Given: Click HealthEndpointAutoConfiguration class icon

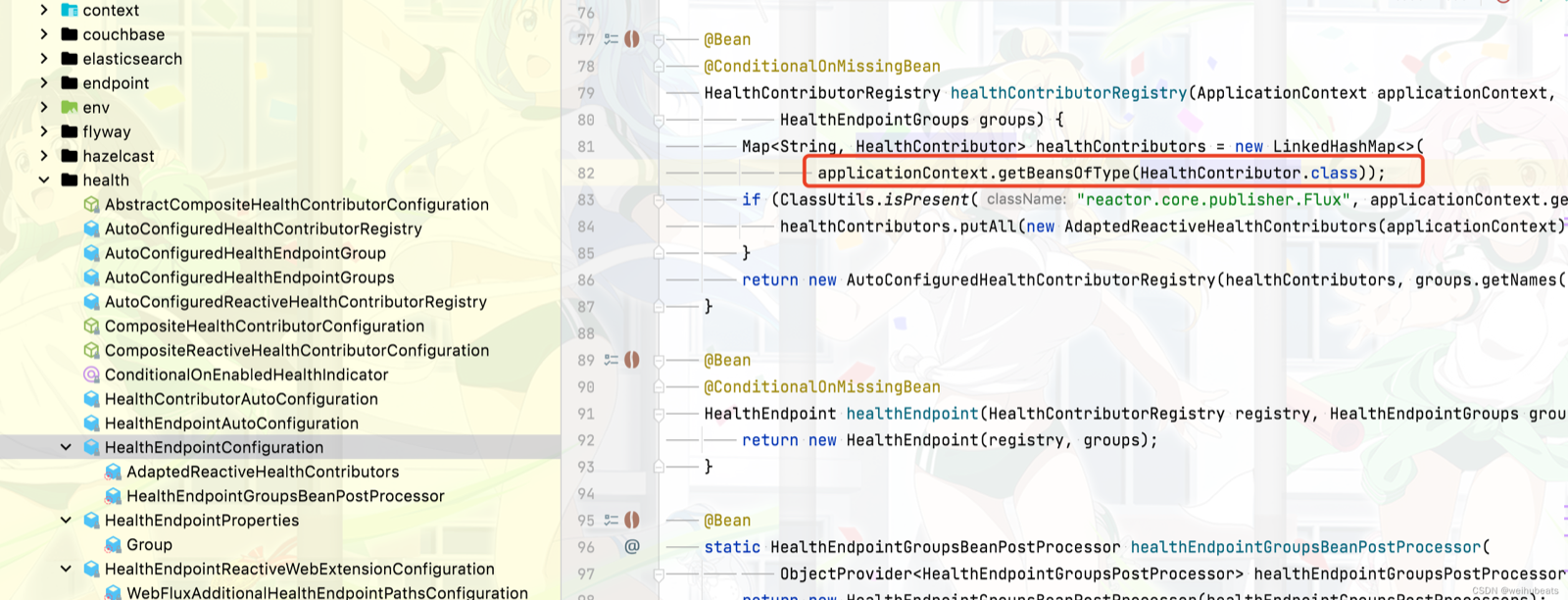Looking at the screenshot, I should tap(91, 424).
